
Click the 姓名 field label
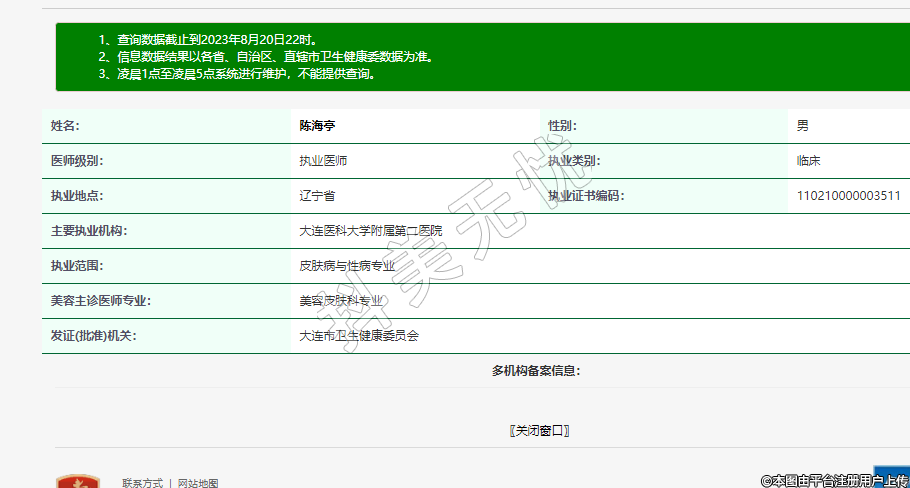(x=65, y=126)
